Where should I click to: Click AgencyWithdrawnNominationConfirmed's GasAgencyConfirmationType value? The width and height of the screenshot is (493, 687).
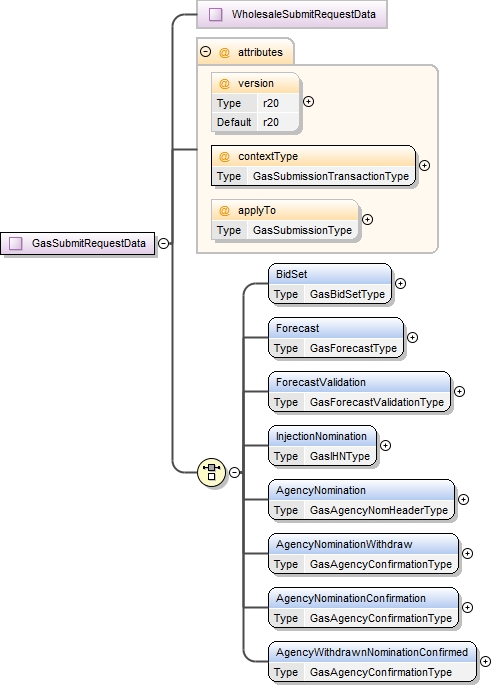pos(381,673)
